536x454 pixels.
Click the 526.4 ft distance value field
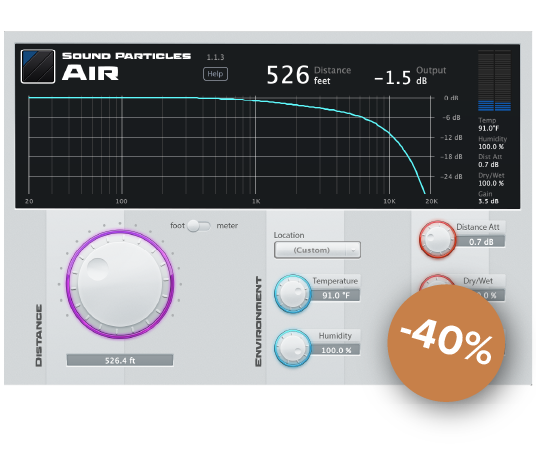pos(120,360)
